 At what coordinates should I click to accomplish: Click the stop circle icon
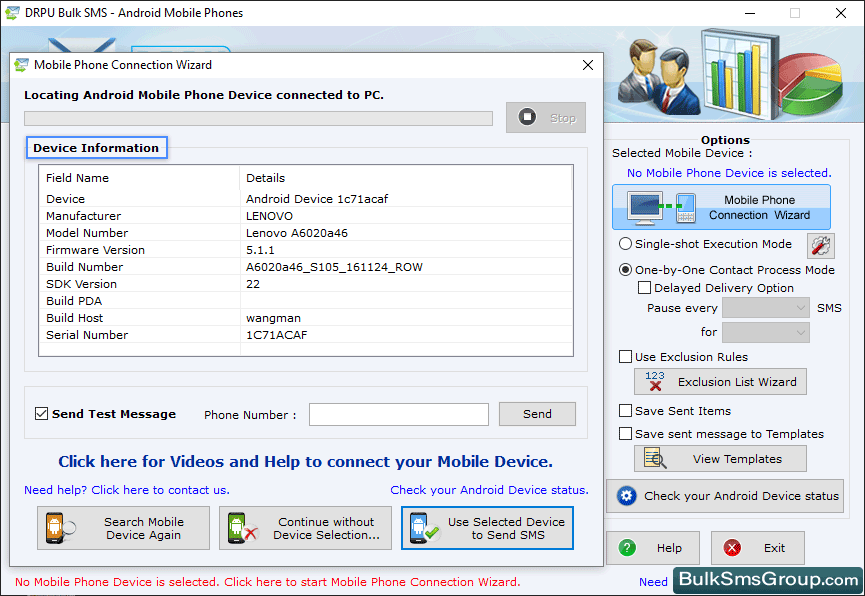coord(527,117)
